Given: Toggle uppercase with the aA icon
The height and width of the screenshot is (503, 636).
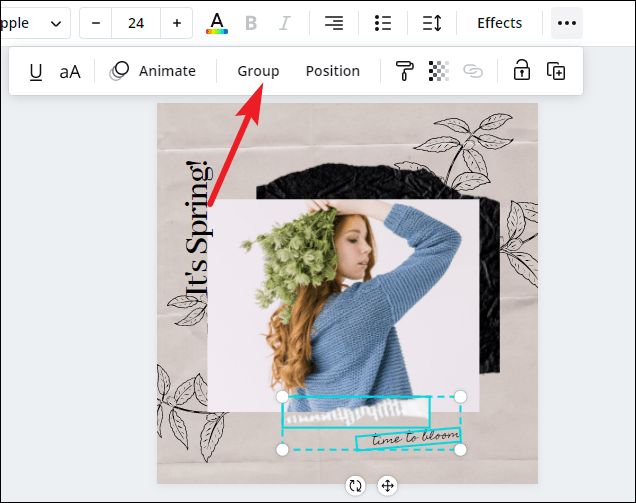Looking at the screenshot, I should (70, 71).
